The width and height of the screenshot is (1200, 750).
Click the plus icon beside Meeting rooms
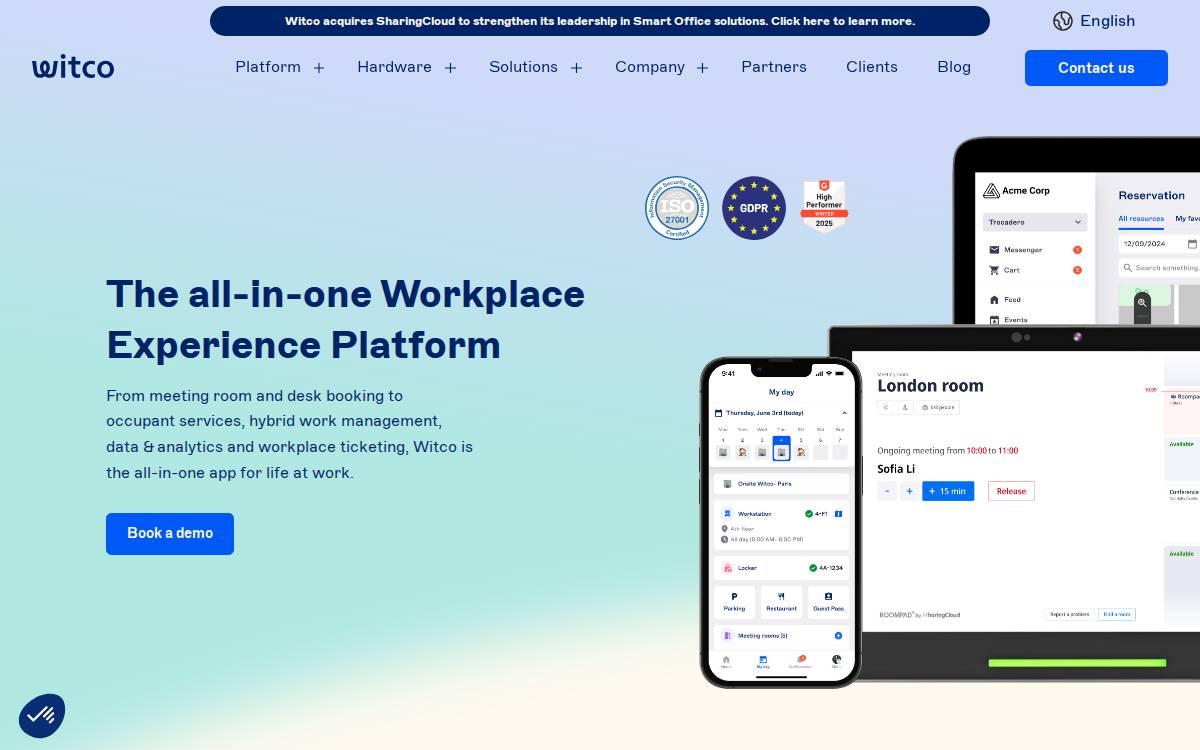click(x=838, y=636)
